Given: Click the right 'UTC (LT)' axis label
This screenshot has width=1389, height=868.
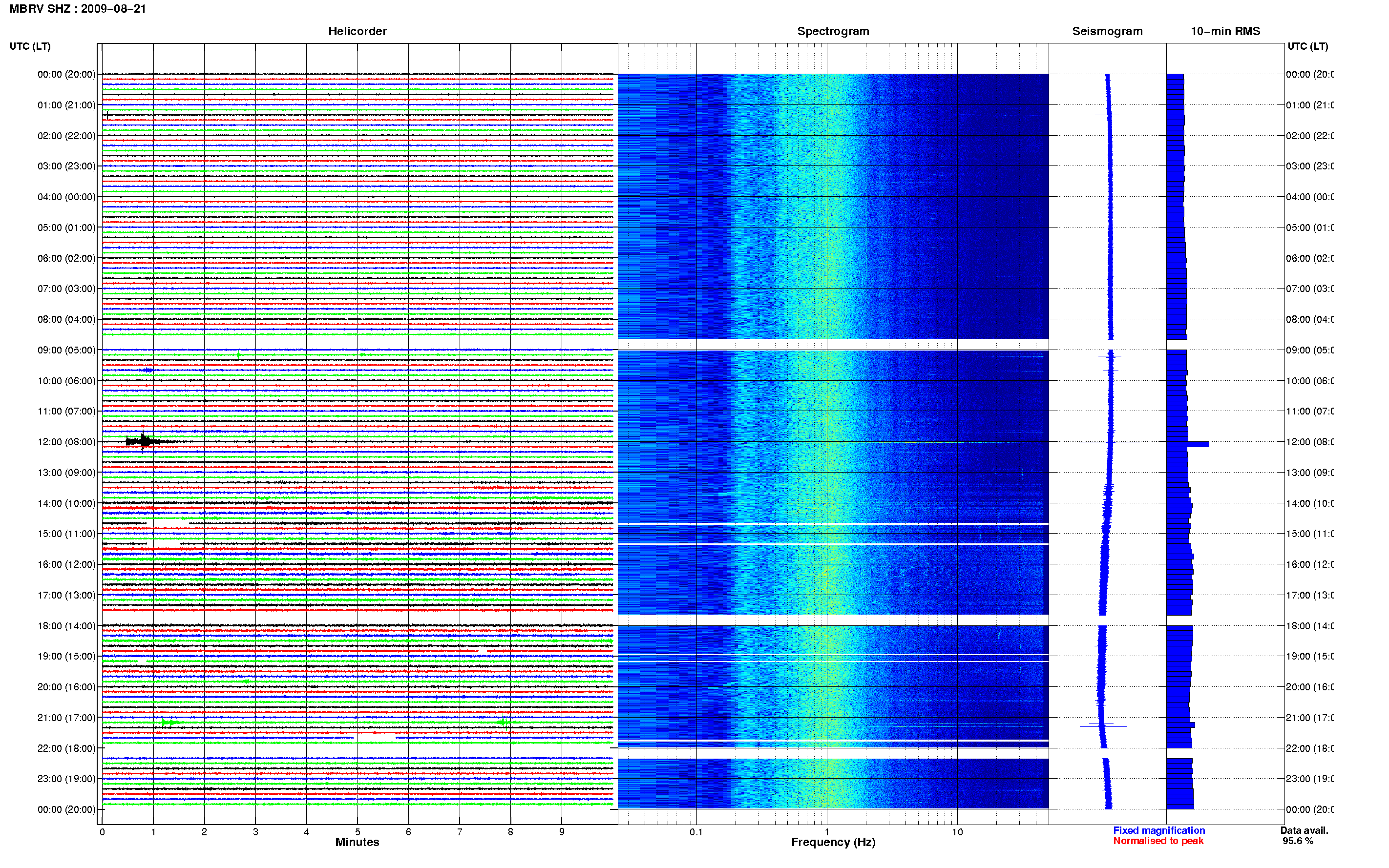Looking at the screenshot, I should 1307,46.
